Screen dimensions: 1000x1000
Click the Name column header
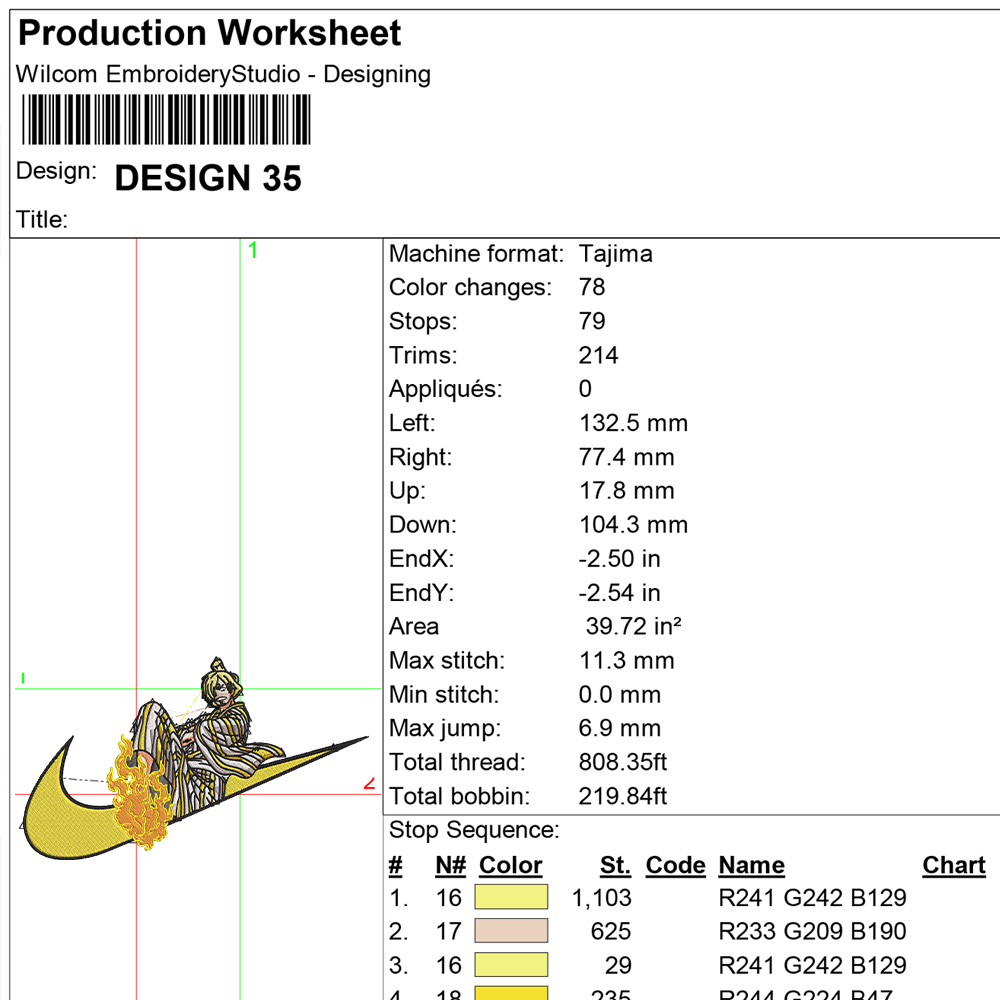(751, 865)
